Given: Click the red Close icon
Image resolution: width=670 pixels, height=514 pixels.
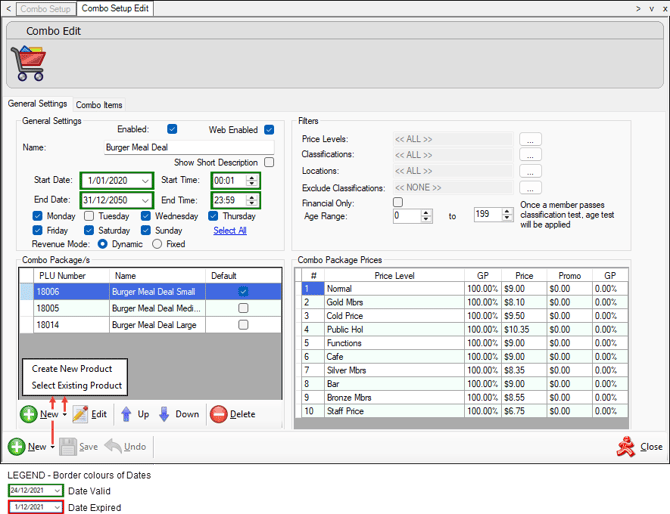Looking at the screenshot, I should (x=626, y=446).
